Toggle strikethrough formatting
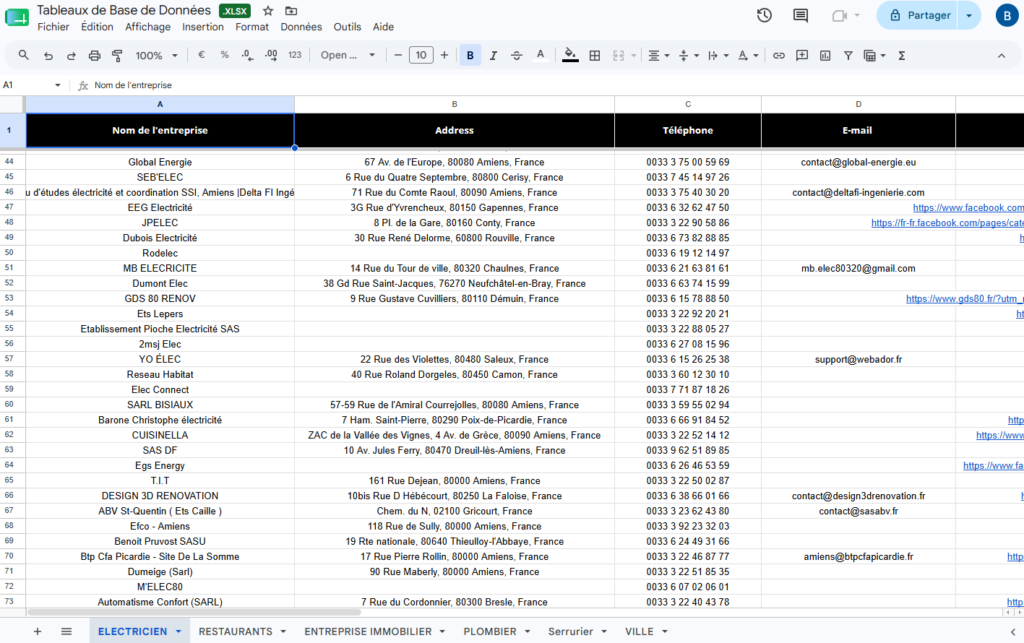This screenshot has width=1024, height=643. [x=516, y=55]
